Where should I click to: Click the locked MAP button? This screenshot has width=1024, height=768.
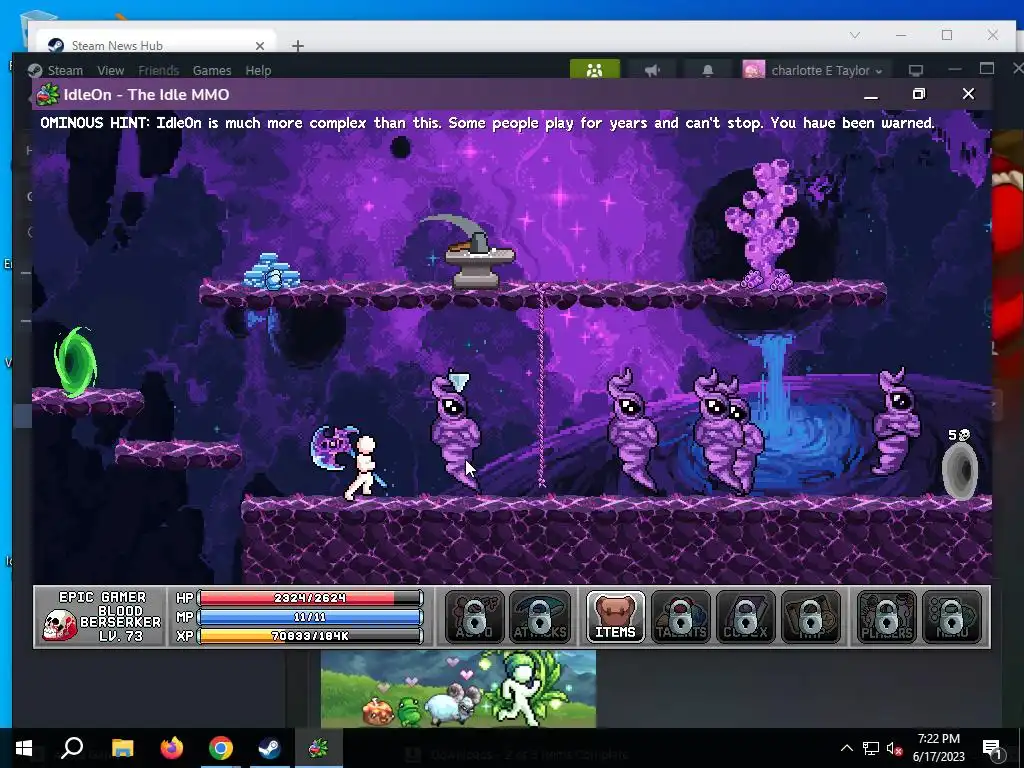coord(810,617)
